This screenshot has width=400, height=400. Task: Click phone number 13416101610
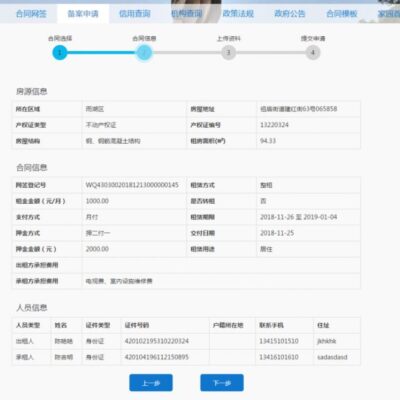(x=279, y=357)
